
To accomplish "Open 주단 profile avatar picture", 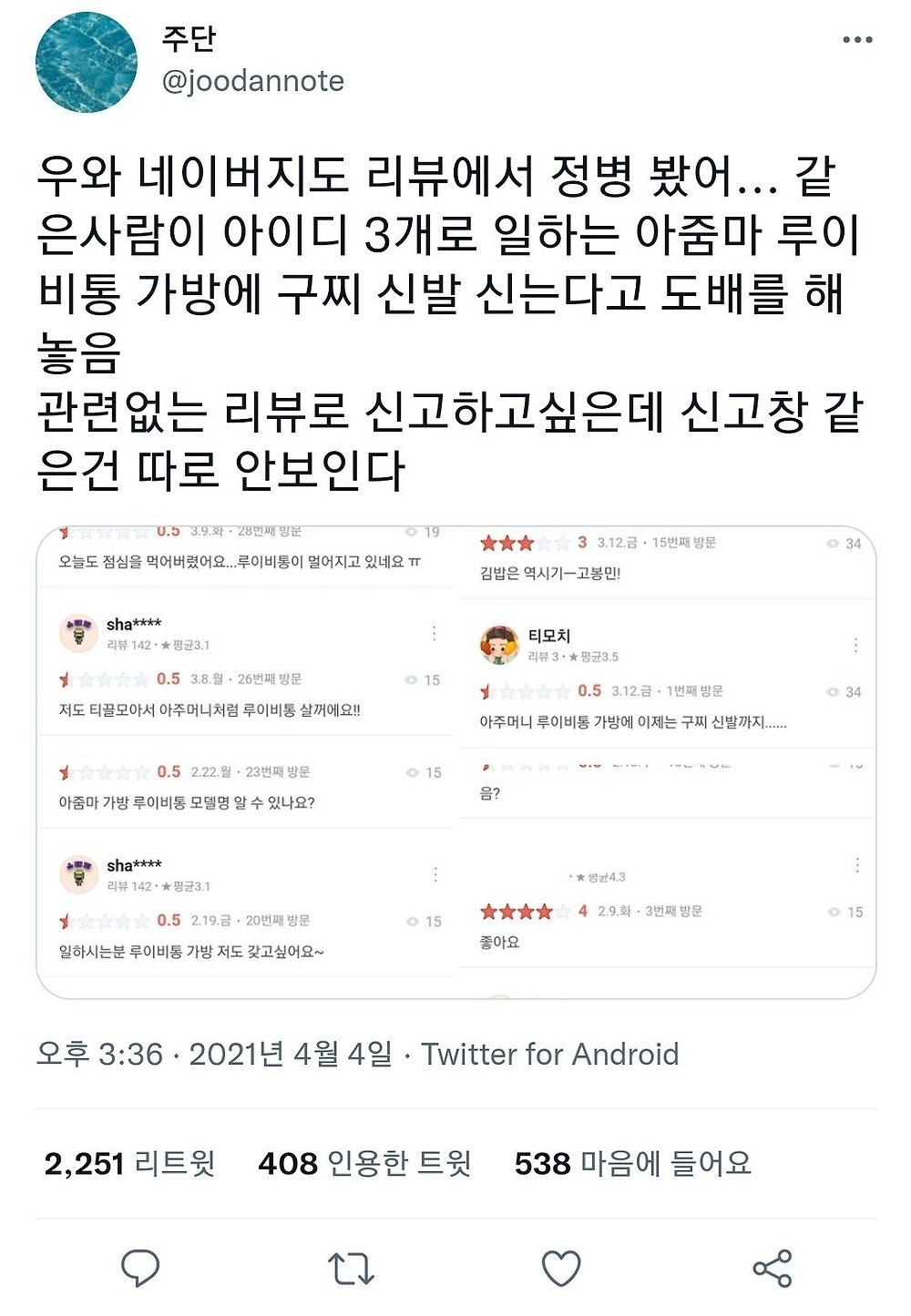I will click(x=87, y=63).
